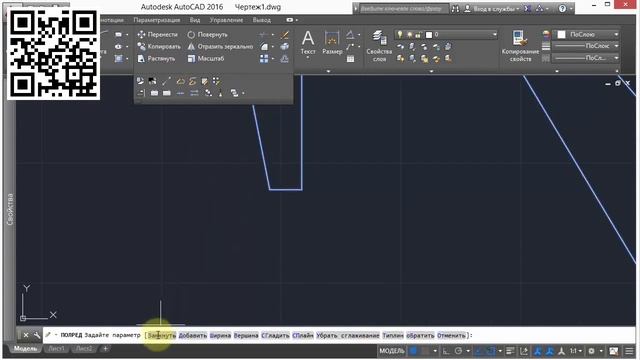
Task: Open the Вывод ribbon tab
Action: click(262, 20)
